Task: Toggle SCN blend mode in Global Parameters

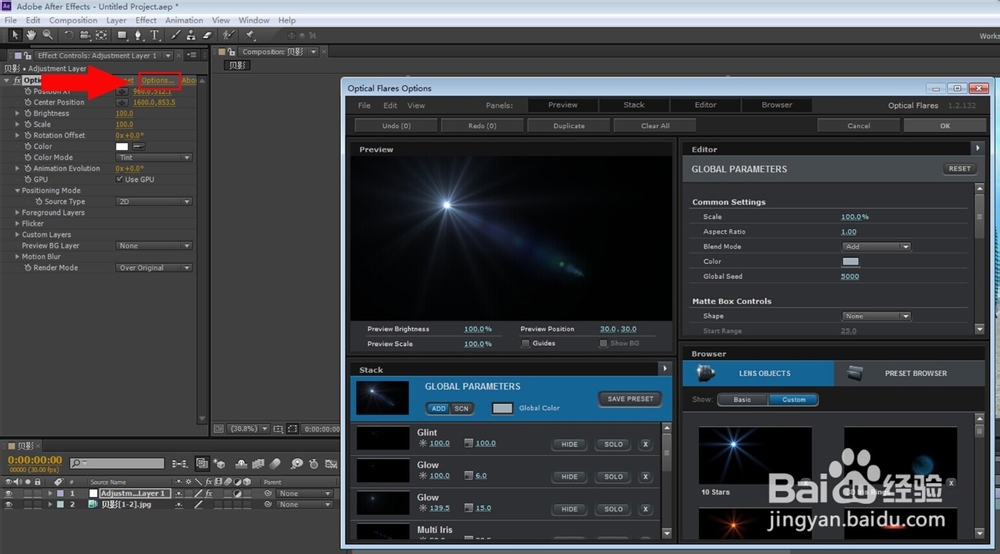Action: [462, 409]
